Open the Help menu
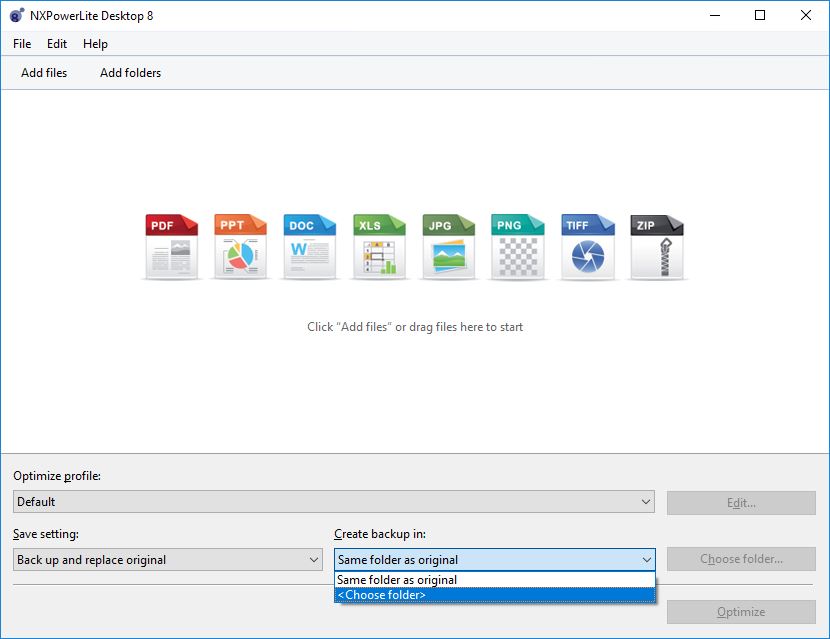This screenshot has height=639, width=830. coord(95,44)
